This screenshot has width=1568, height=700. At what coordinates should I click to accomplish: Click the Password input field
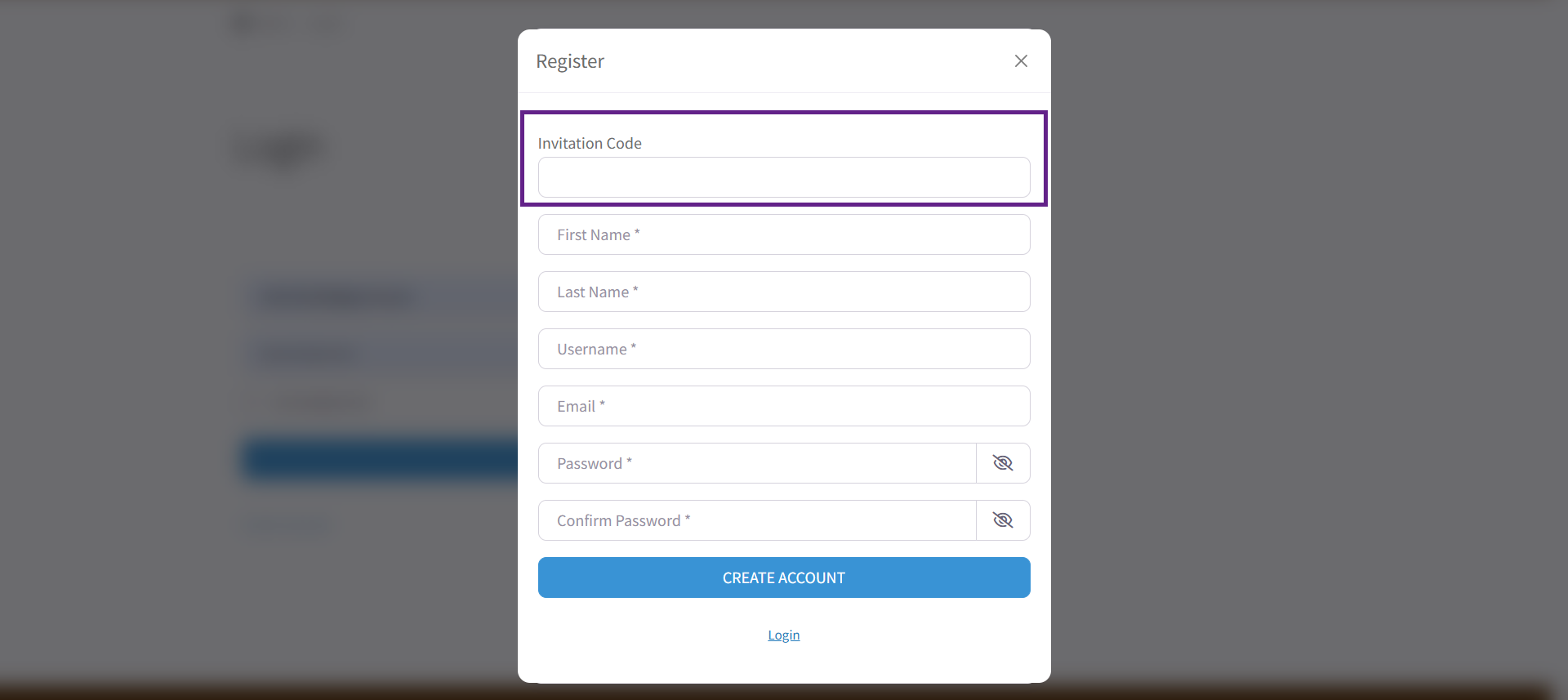click(x=756, y=463)
